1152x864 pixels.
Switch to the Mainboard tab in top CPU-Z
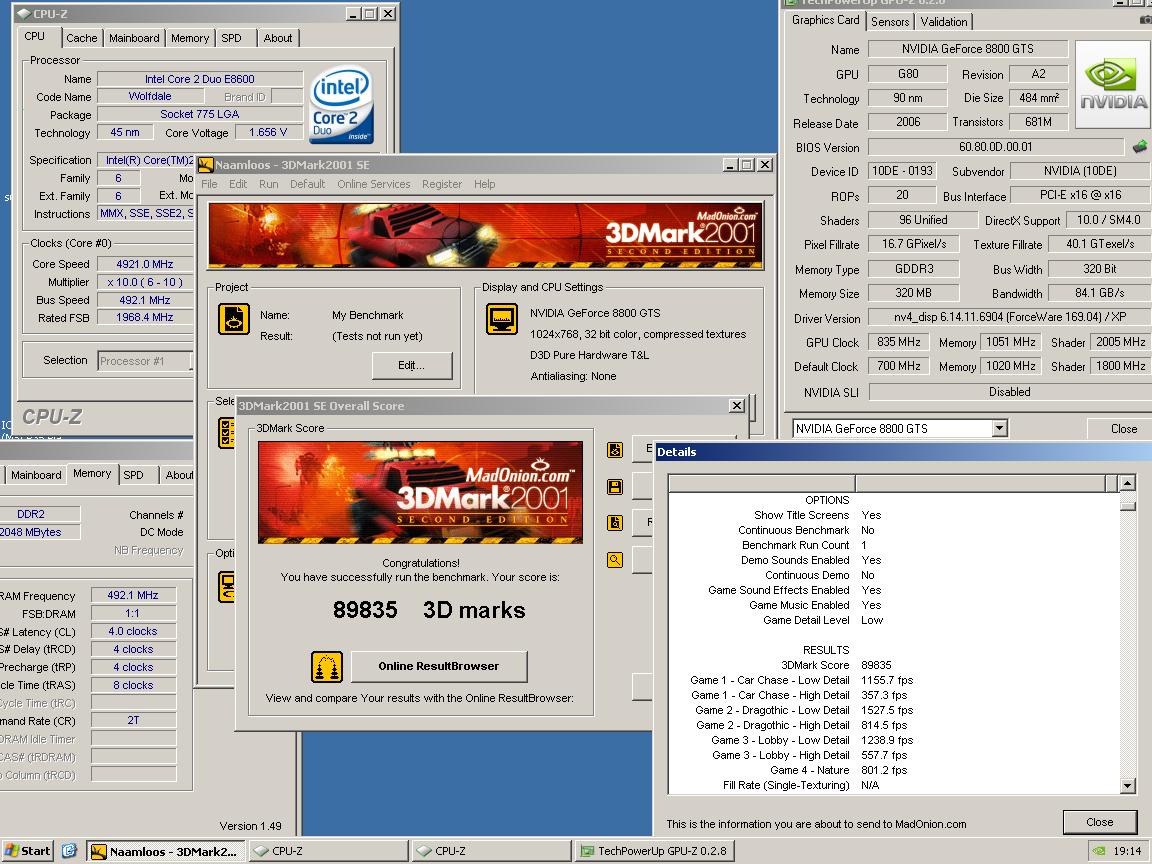pos(134,38)
